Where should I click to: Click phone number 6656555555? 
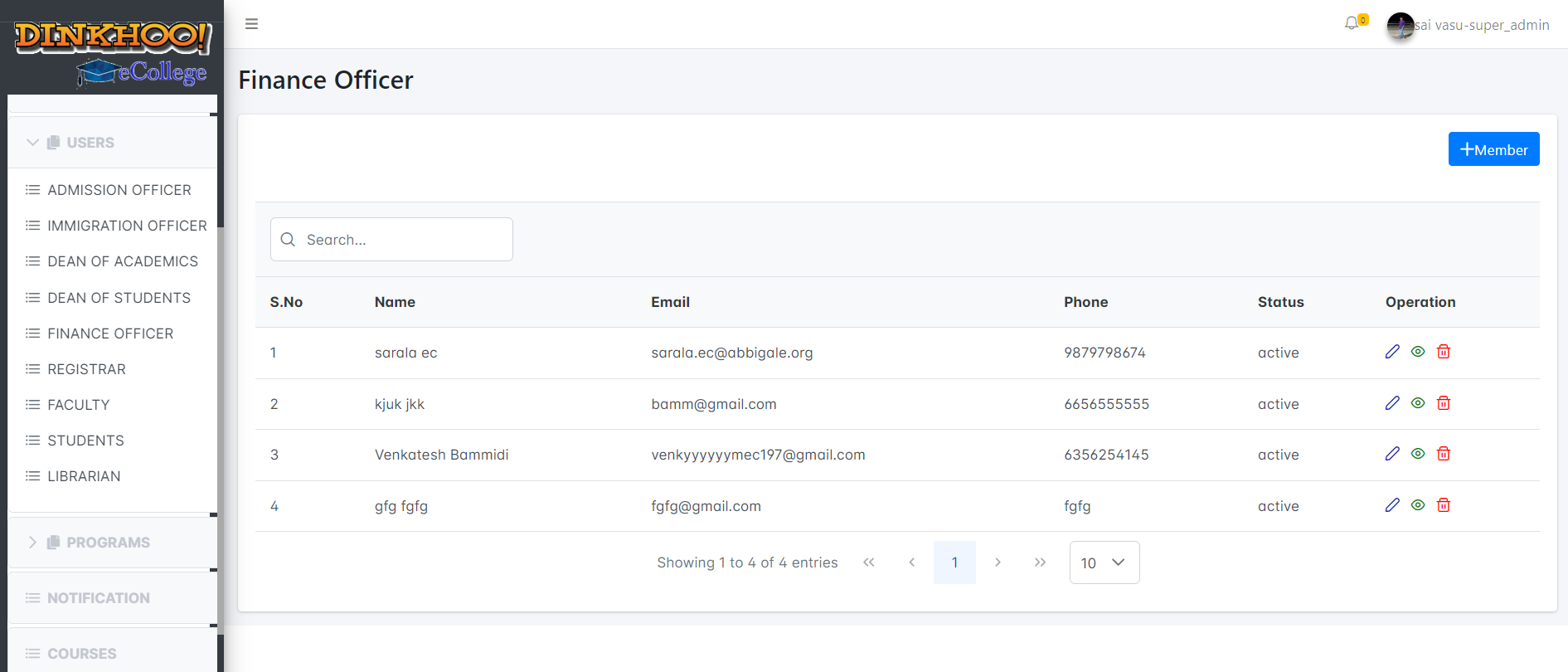tap(1107, 404)
